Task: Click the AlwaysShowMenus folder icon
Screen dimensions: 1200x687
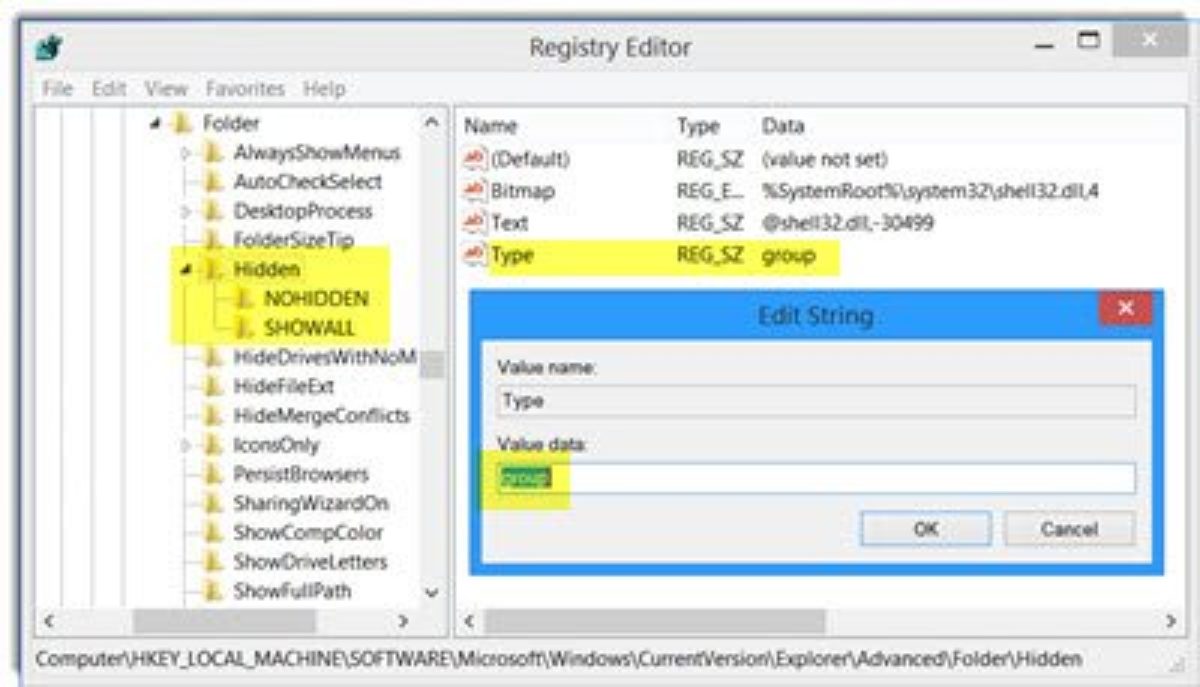Action: tap(212, 153)
